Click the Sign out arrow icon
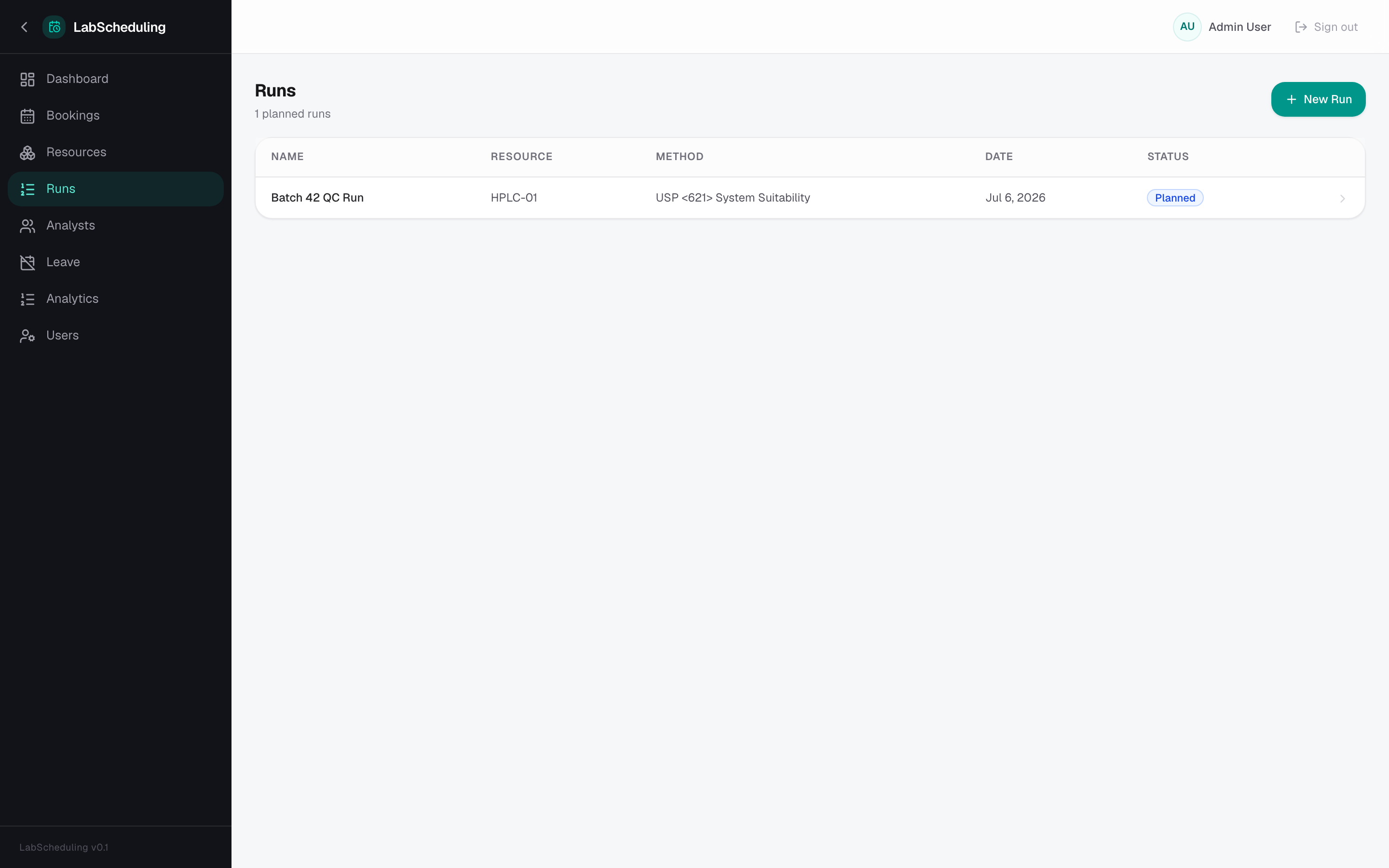This screenshot has height=868, width=1389. click(1301, 27)
